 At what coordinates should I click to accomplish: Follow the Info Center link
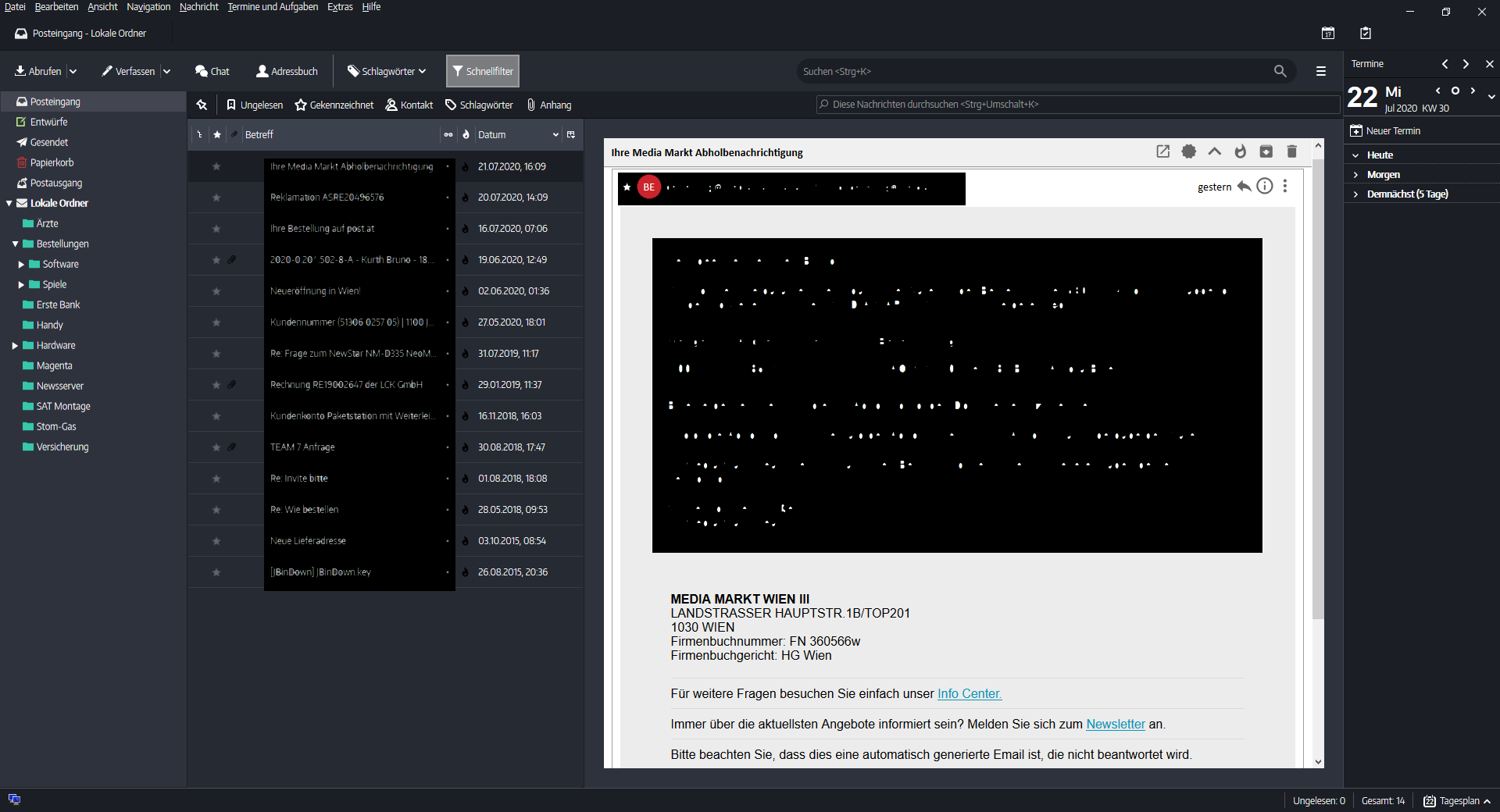969,693
